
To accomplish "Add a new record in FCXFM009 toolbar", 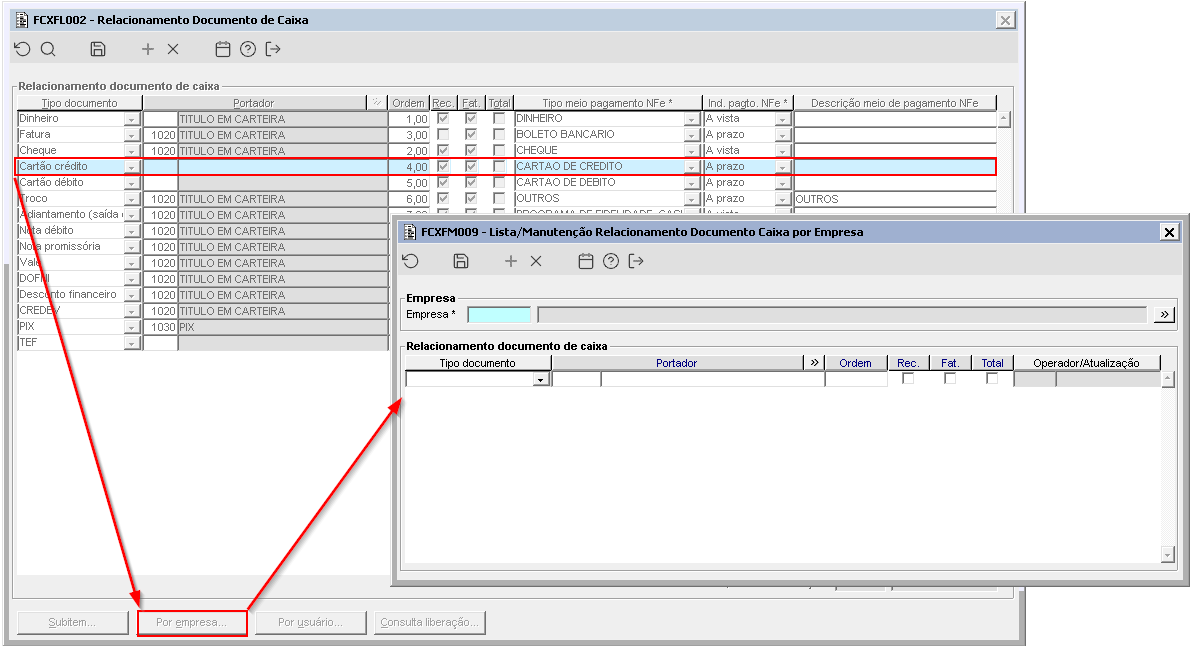I will (511, 261).
